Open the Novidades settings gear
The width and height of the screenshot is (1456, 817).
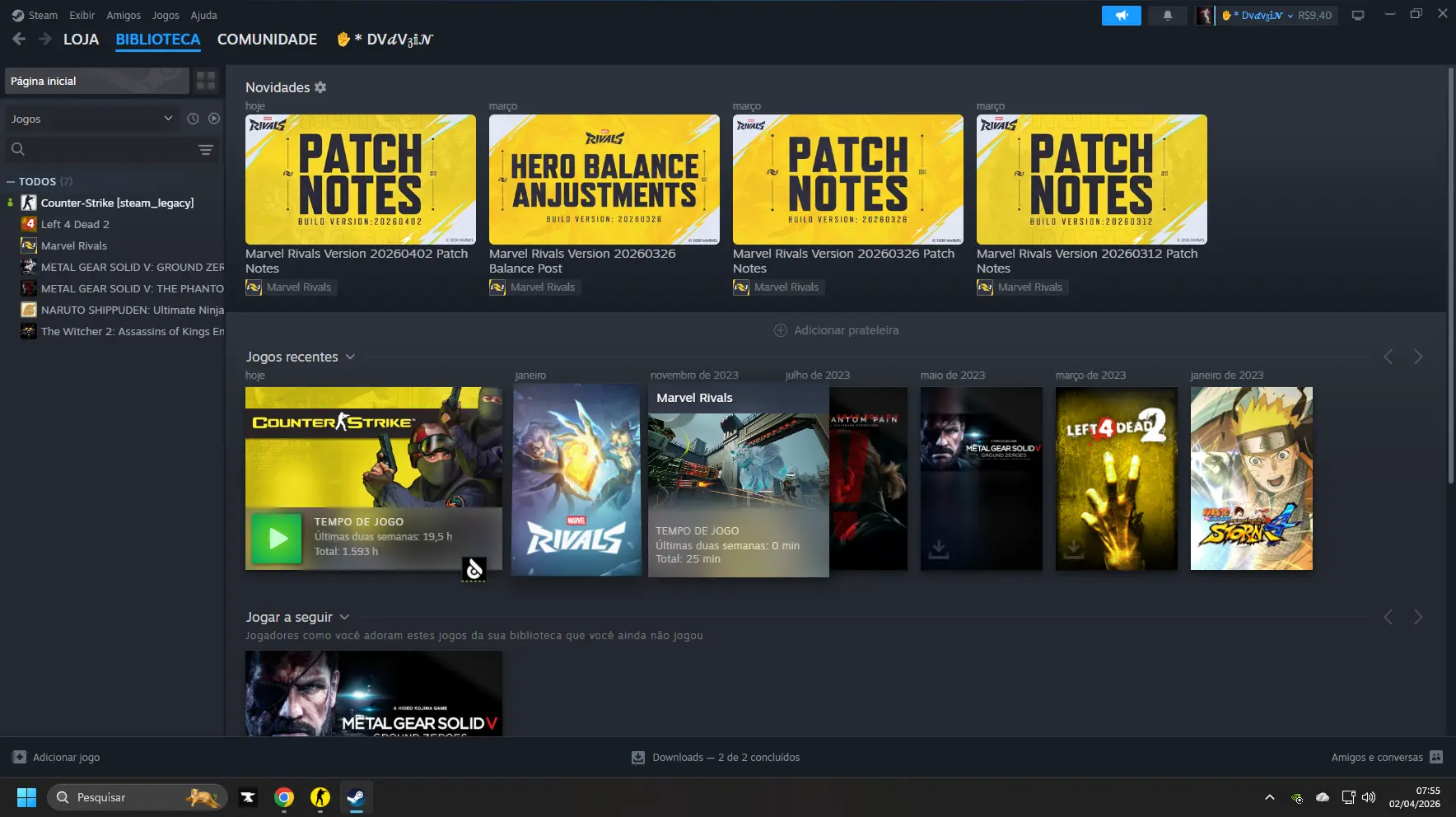(x=320, y=87)
